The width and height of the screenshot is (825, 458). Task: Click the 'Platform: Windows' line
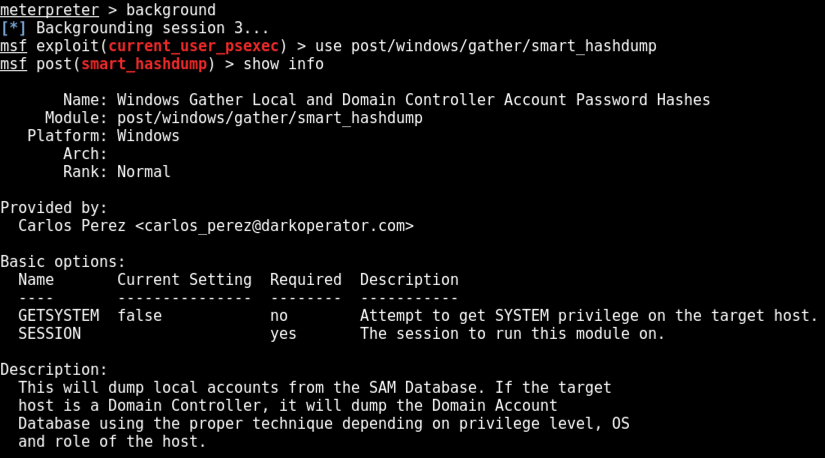pyautogui.click(x=103, y=136)
